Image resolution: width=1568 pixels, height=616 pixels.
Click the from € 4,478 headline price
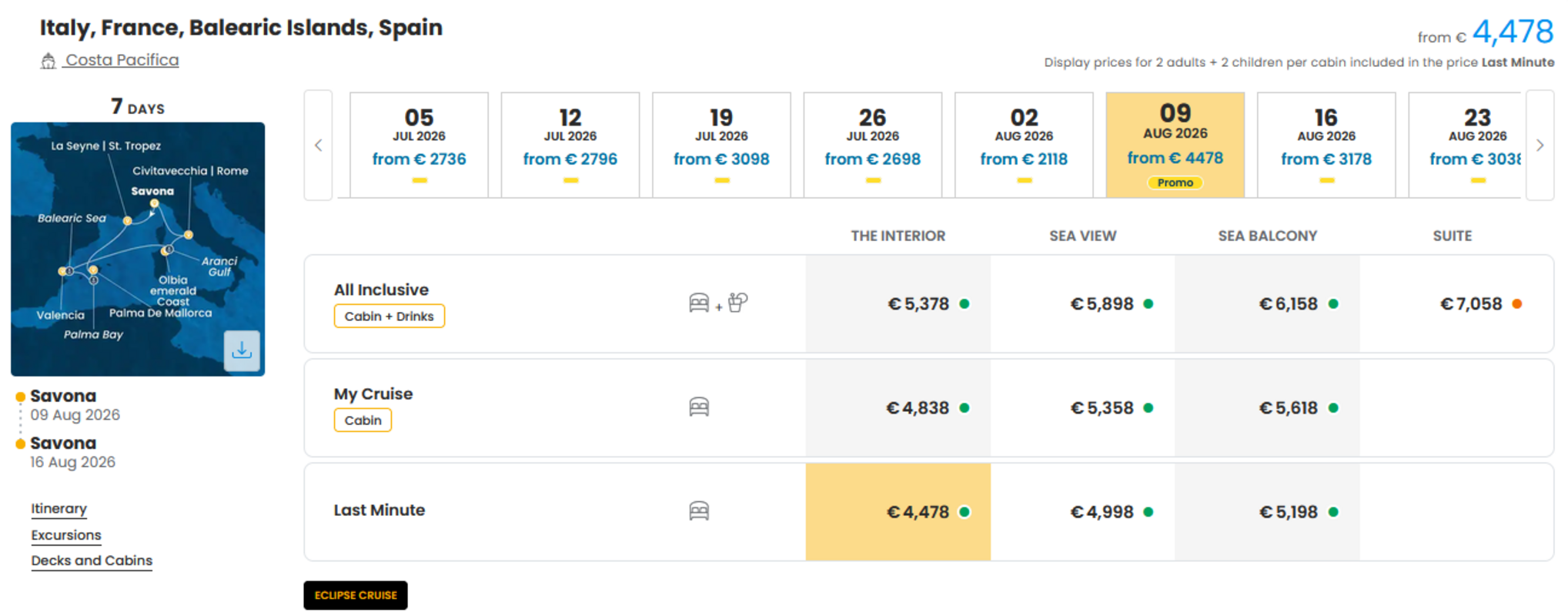click(1486, 32)
